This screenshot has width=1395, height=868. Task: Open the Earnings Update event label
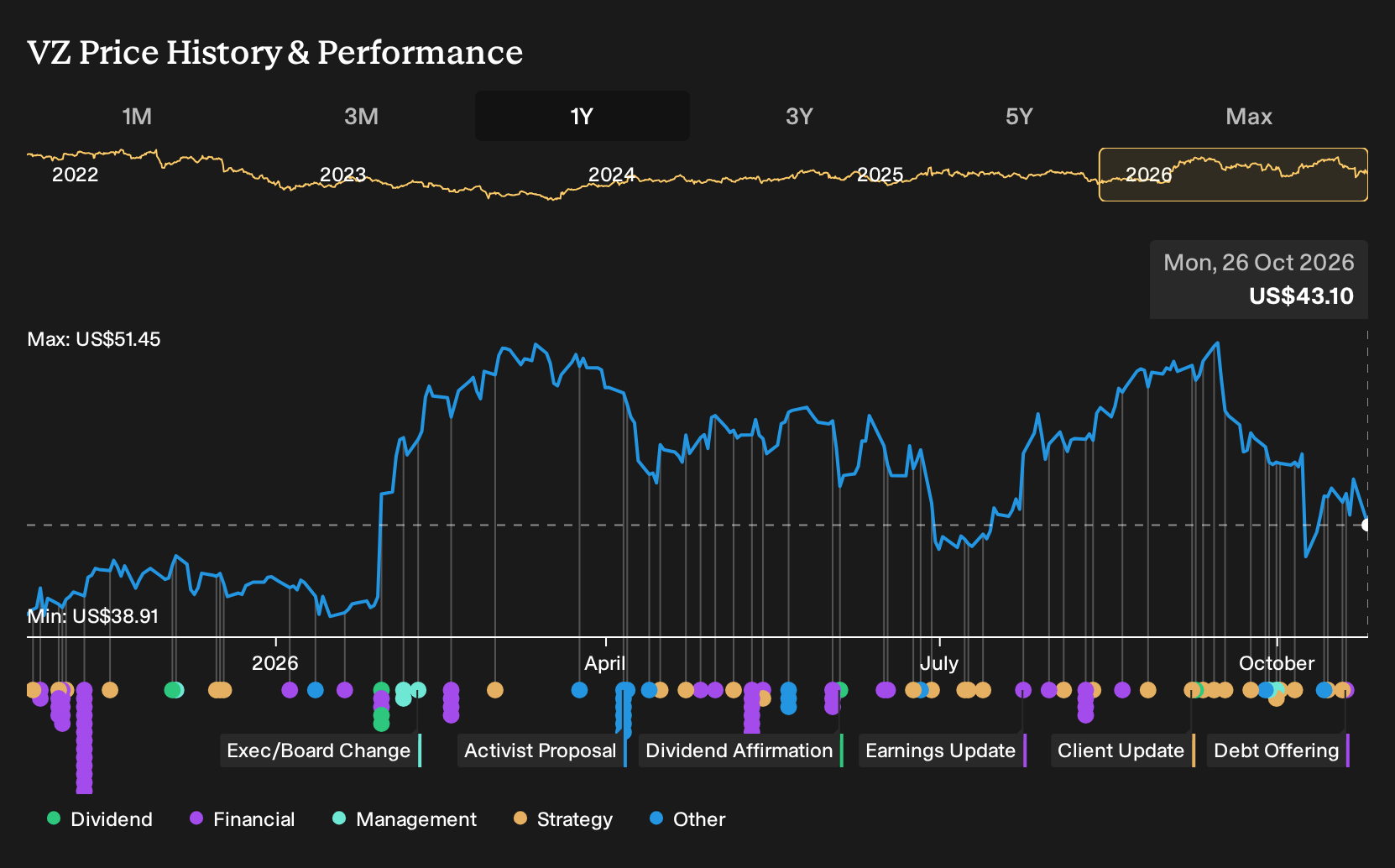943,750
